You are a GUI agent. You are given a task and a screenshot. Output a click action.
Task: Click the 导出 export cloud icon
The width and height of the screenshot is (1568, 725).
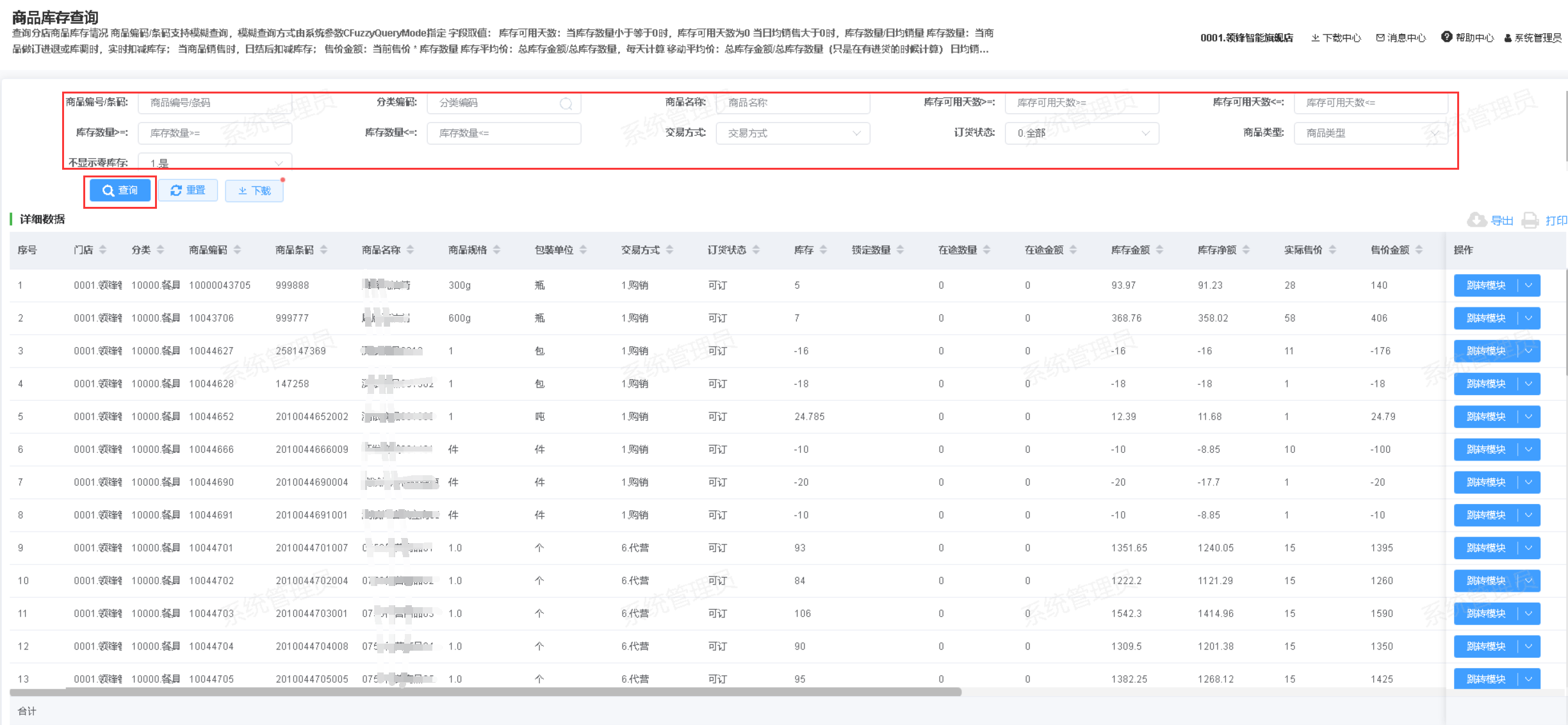coord(1476,220)
